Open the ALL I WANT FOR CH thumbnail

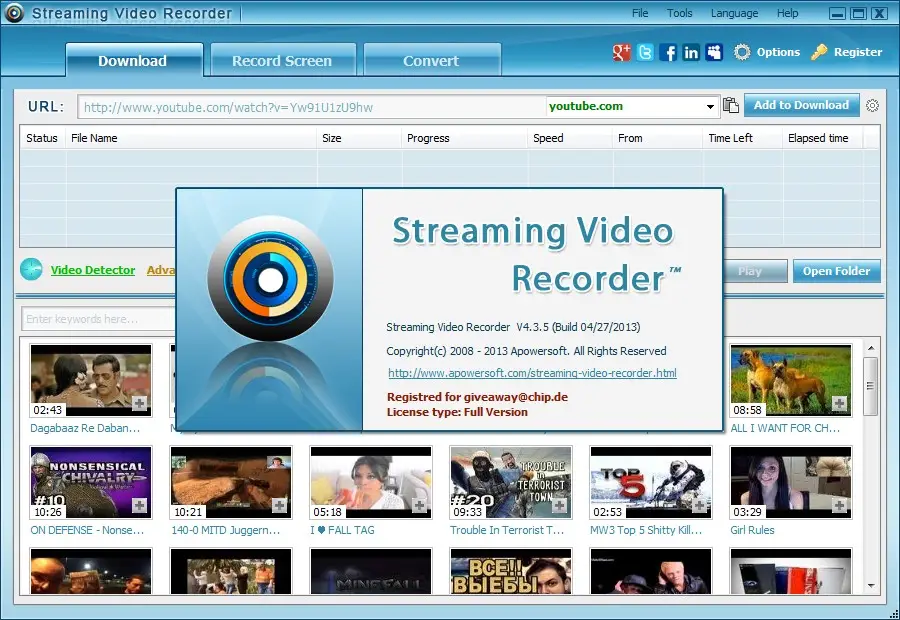click(x=791, y=380)
